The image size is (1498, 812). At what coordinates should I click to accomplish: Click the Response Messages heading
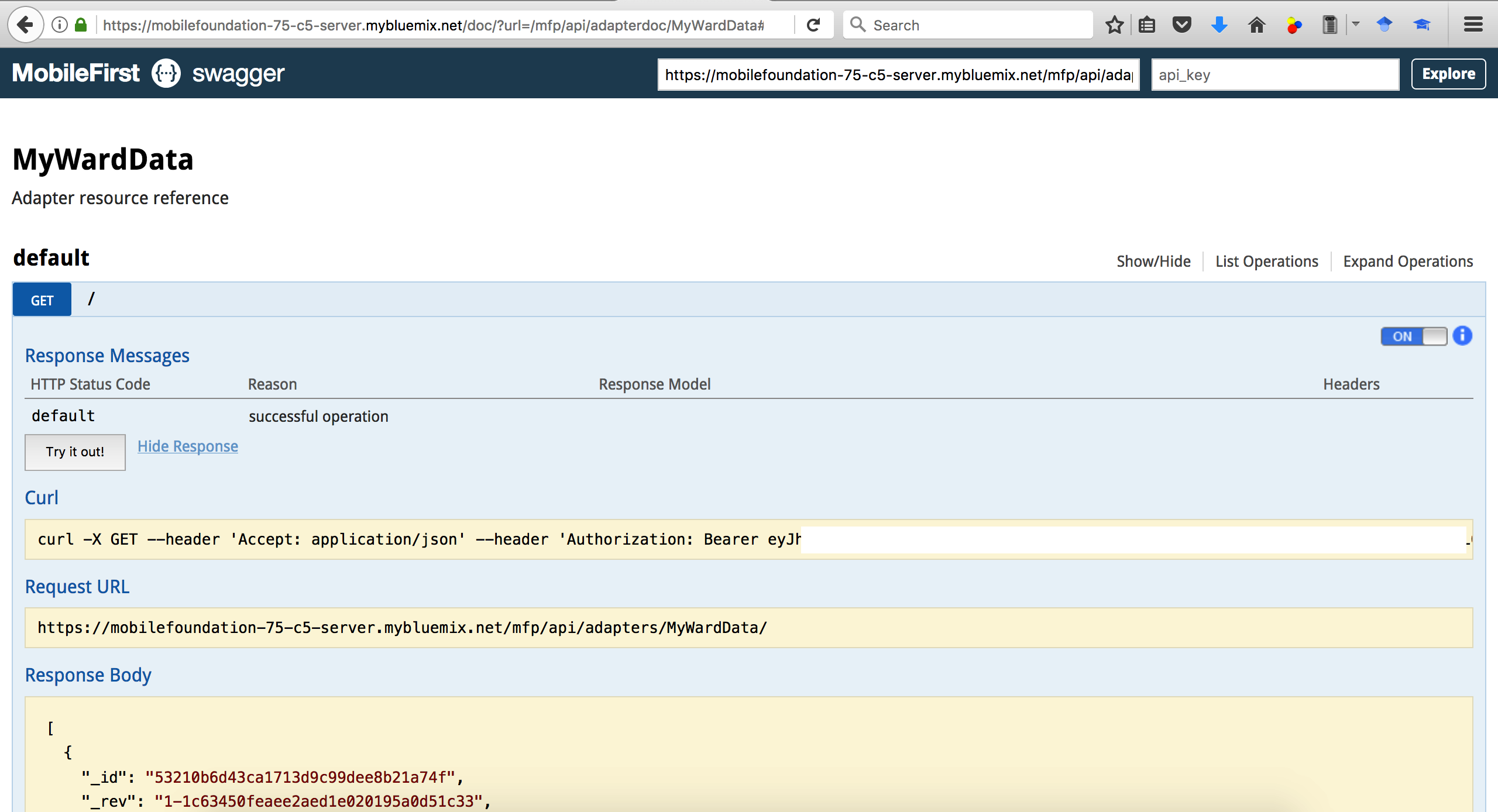point(107,356)
